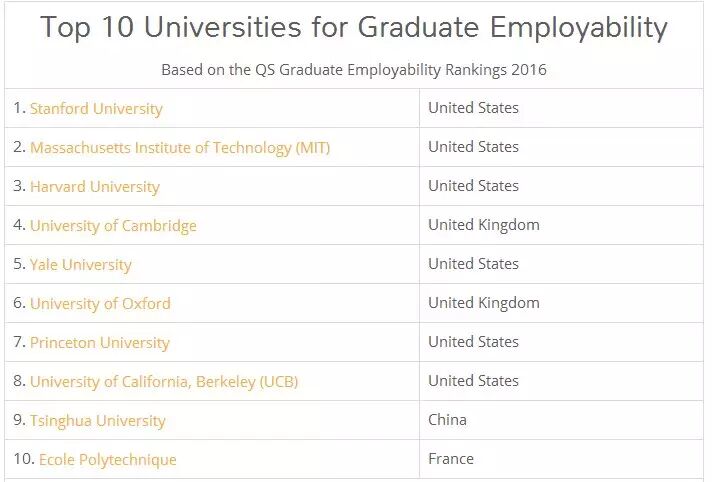Click the China country cell
The width and height of the screenshot is (712, 482).
pyautogui.click(x=447, y=419)
